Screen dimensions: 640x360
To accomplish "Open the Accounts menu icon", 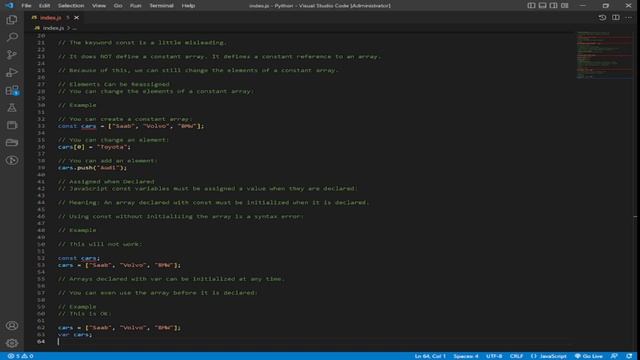I will [12, 325].
